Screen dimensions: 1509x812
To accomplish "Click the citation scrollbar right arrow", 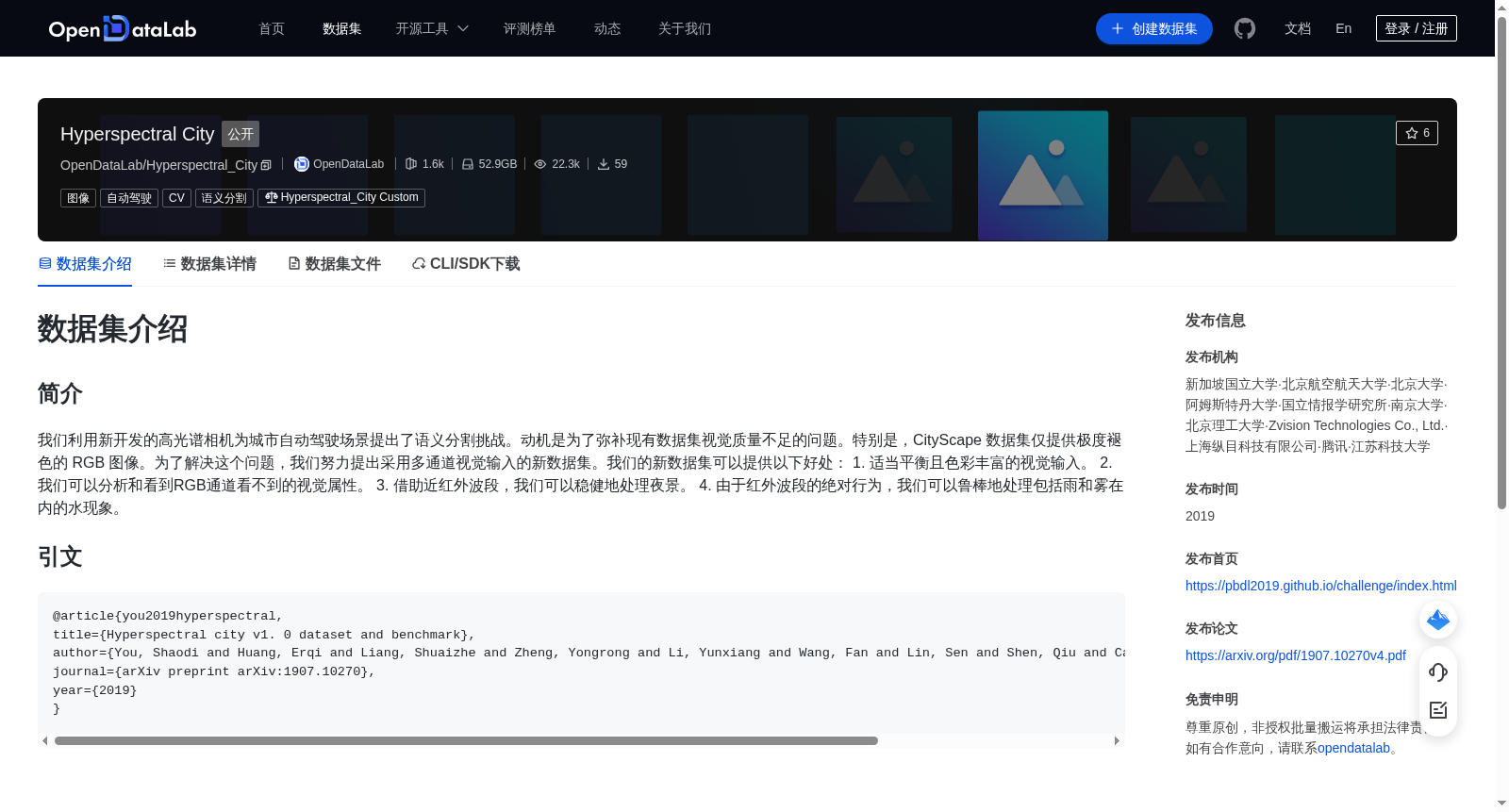I will (x=1117, y=741).
